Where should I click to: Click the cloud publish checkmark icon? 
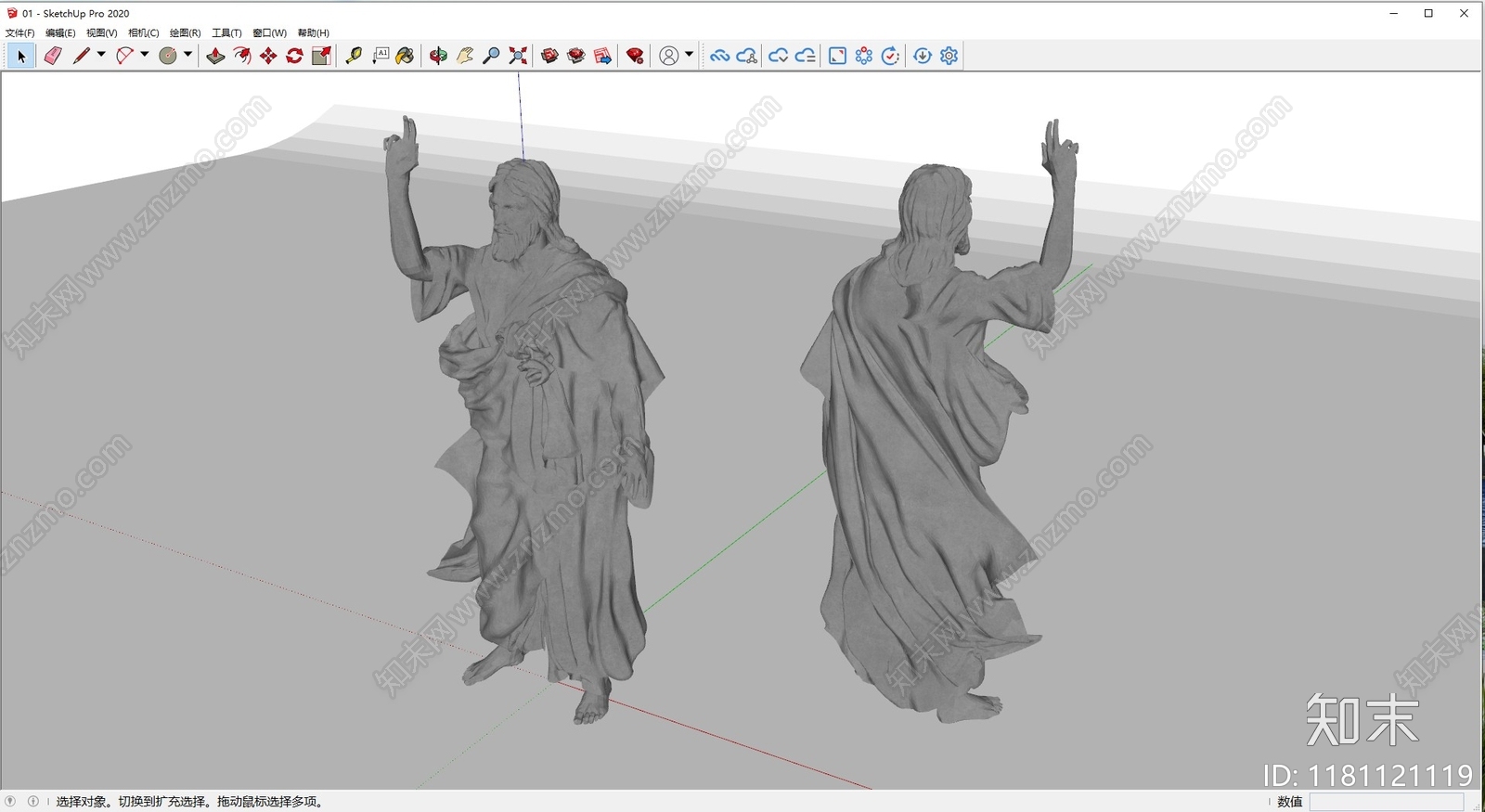click(x=778, y=56)
